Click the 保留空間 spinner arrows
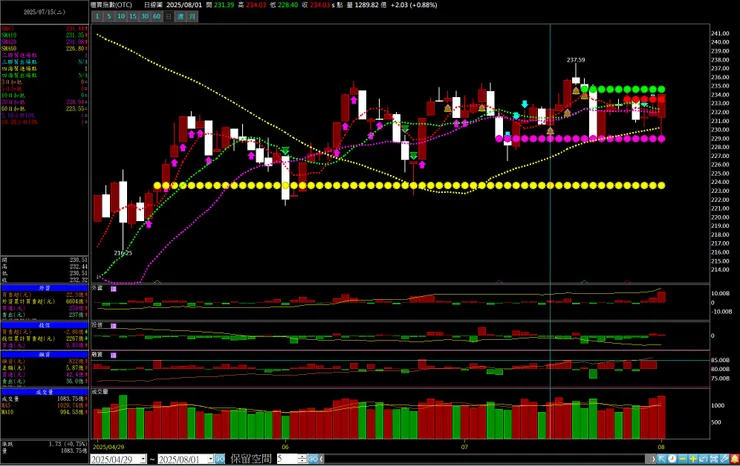740x466 pixels. tap(302, 458)
